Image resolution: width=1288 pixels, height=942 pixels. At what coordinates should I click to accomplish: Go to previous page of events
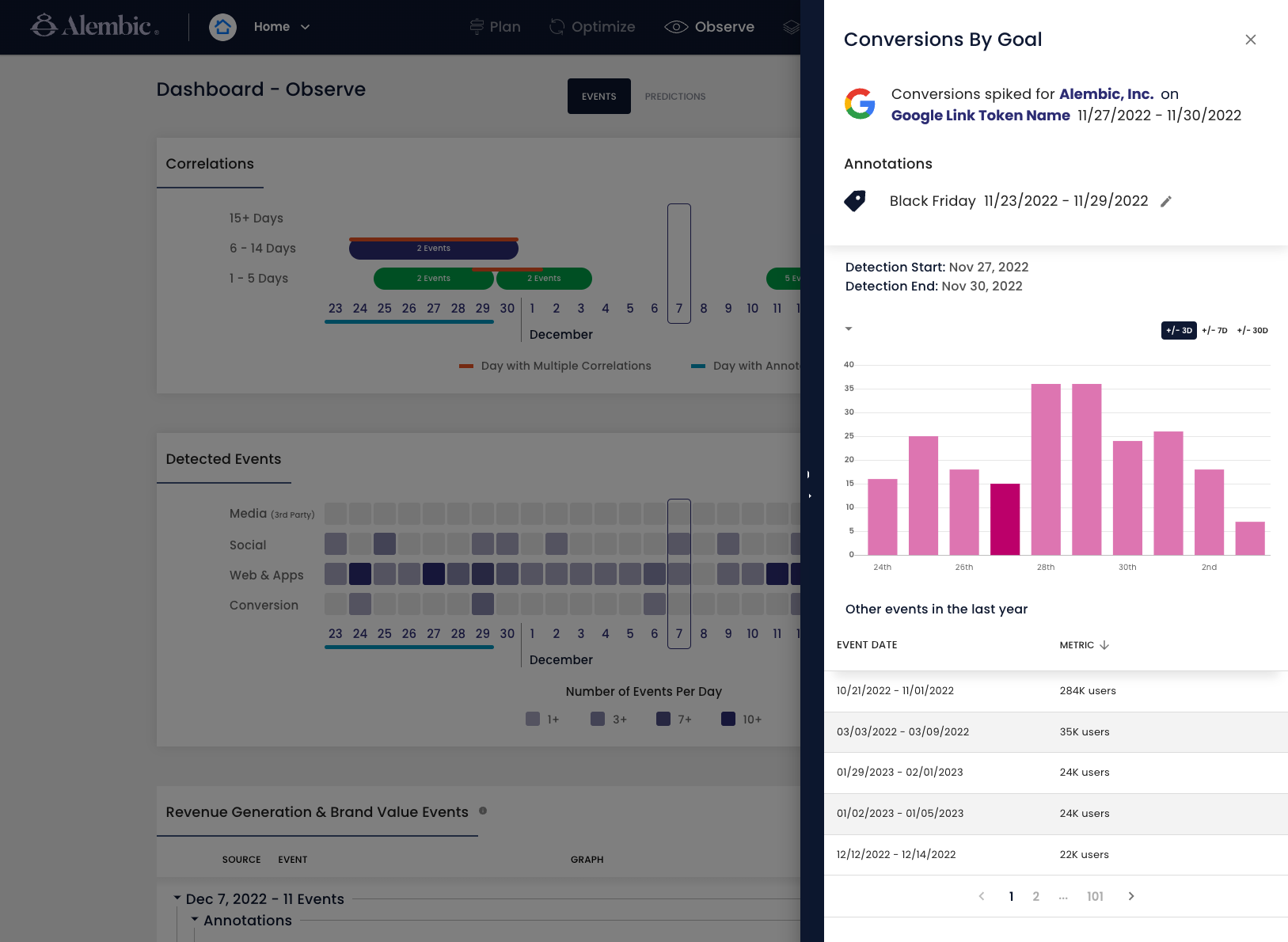pyautogui.click(x=982, y=896)
